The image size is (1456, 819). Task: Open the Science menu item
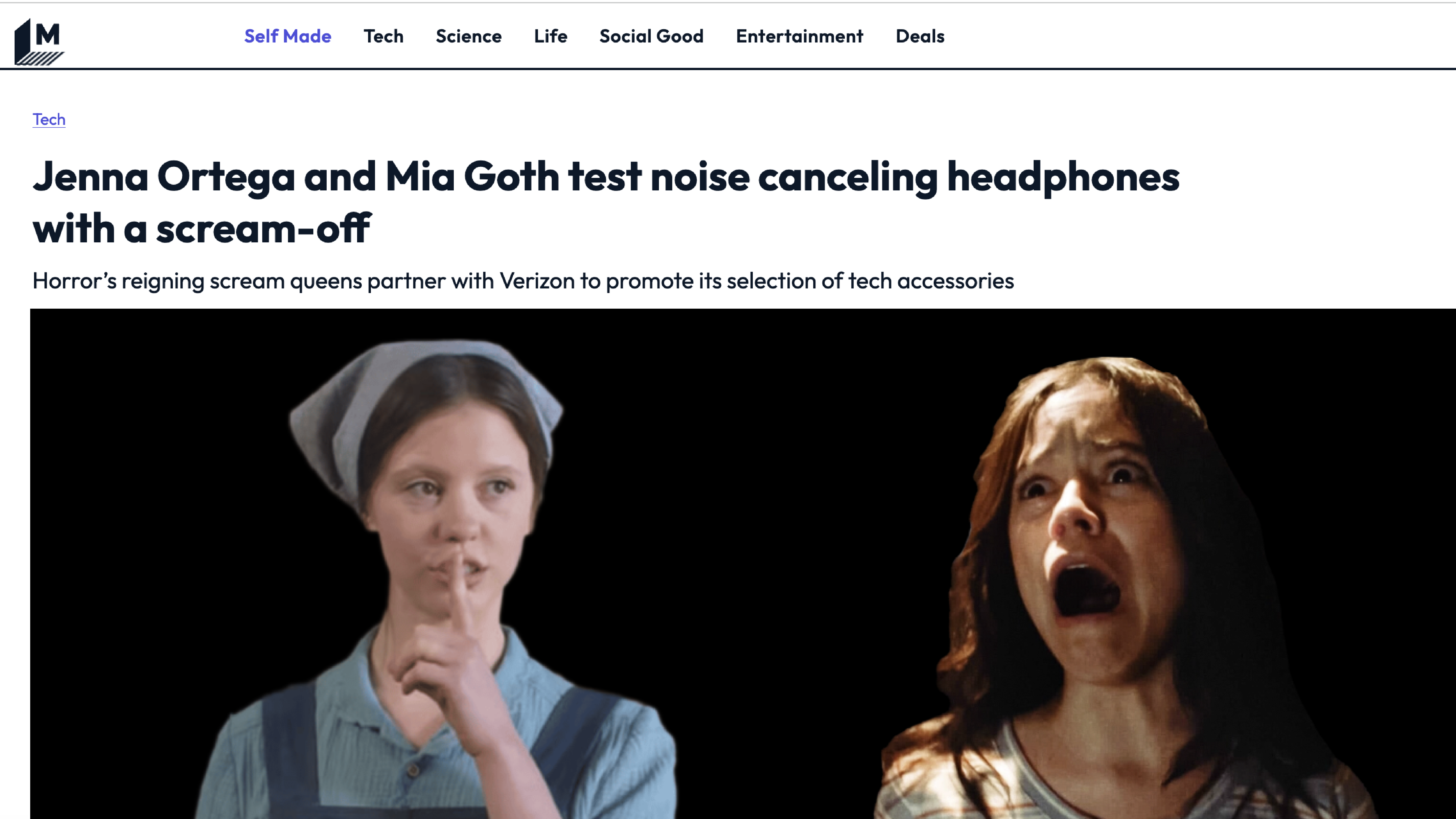tap(469, 36)
